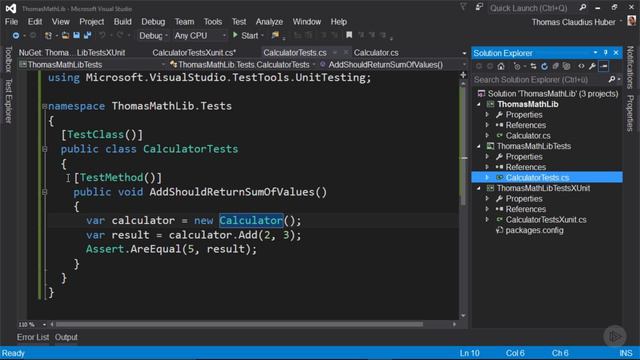640x360 pixels.
Task: Open the File menu
Action: [x=11, y=22]
